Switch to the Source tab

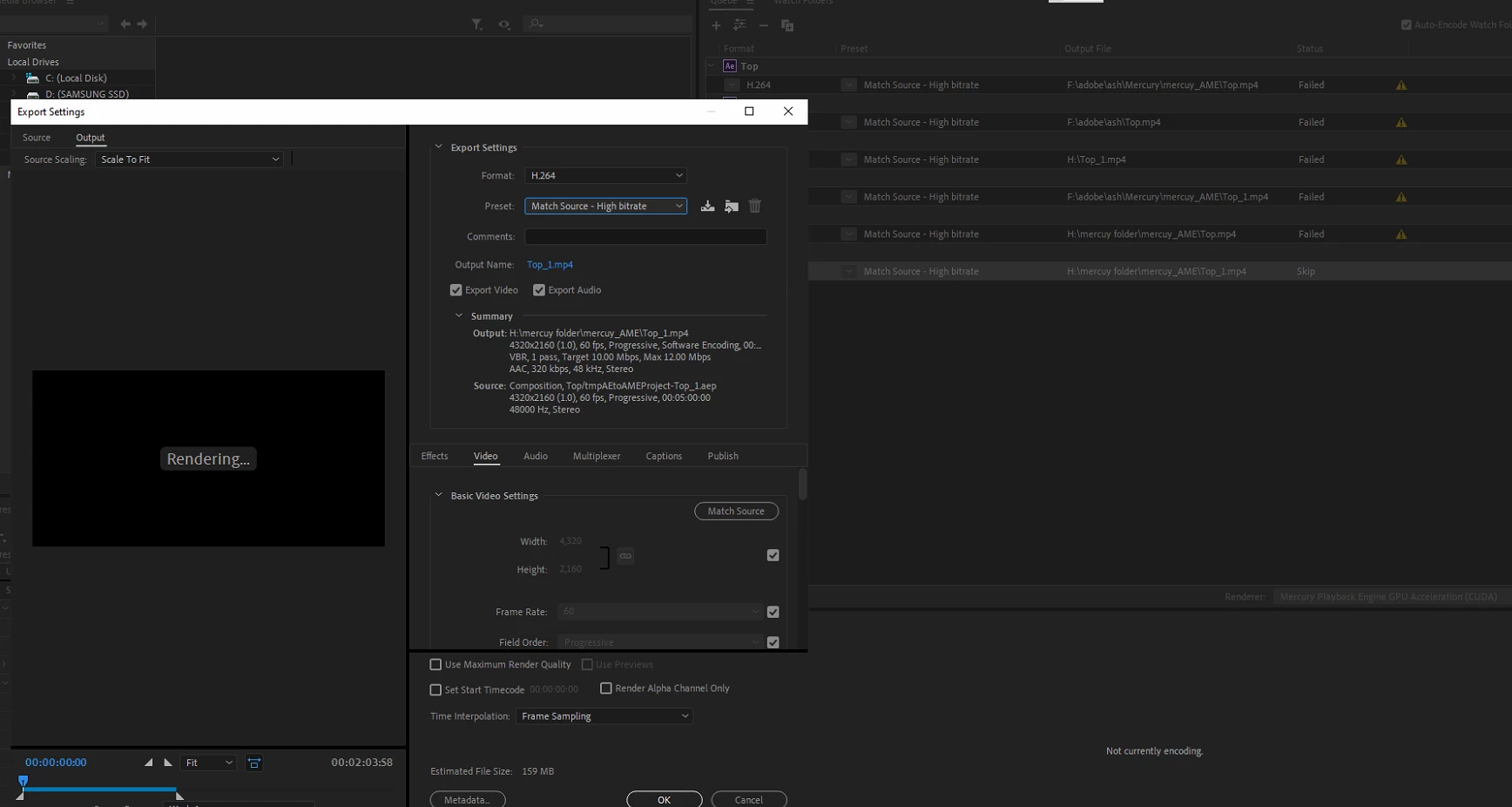pyautogui.click(x=37, y=138)
